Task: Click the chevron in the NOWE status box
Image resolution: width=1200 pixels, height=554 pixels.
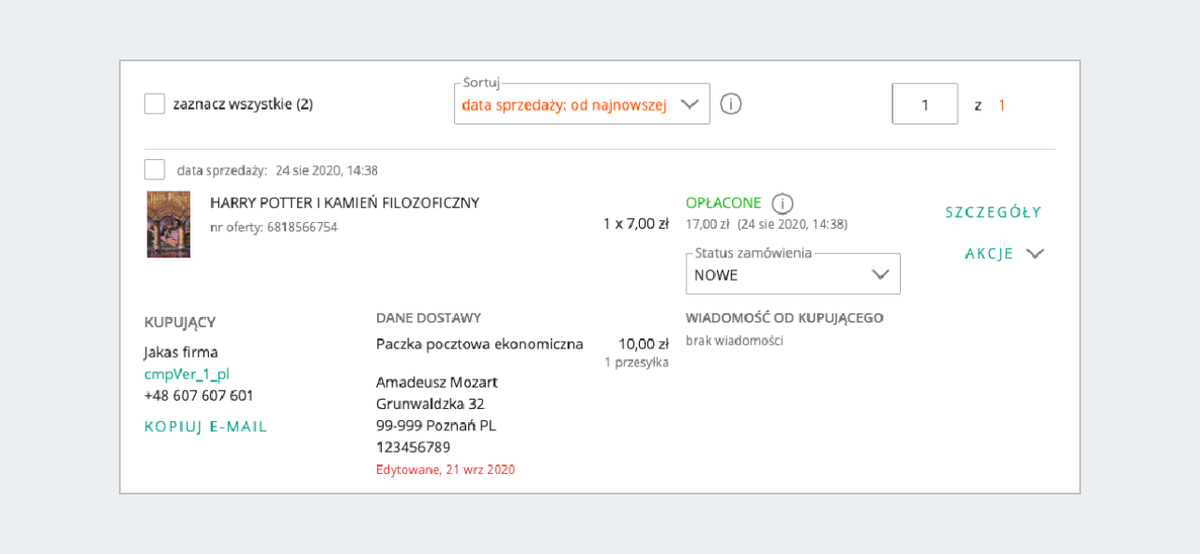Action: [880, 274]
